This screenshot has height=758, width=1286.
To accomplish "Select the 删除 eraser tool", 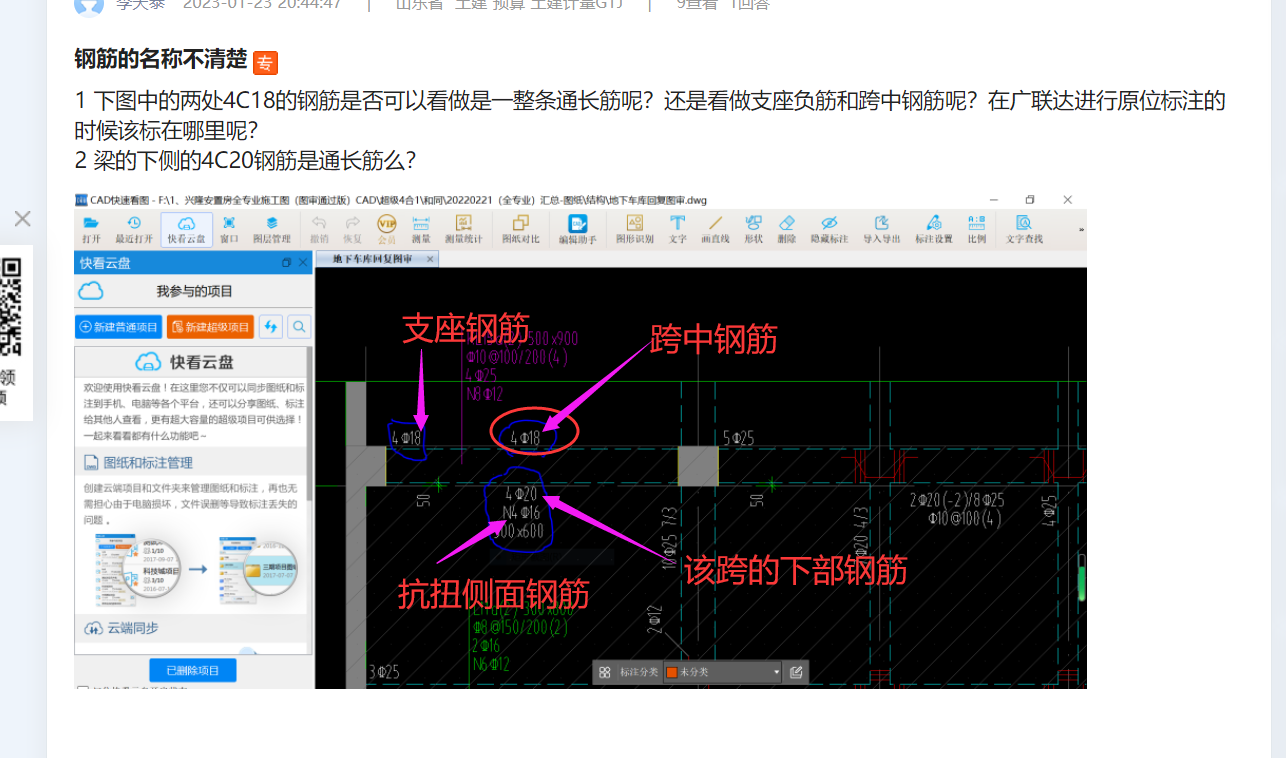I will coord(786,229).
